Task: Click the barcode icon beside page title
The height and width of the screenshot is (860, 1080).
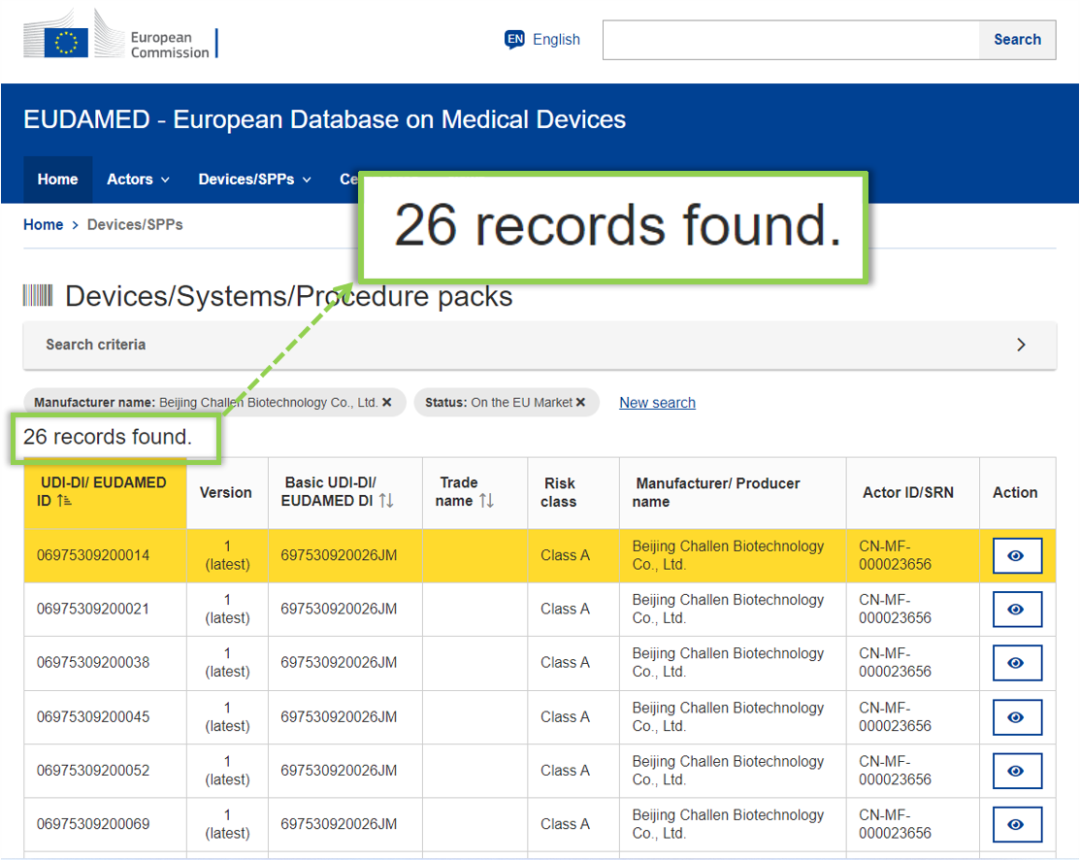Action: point(38,295)
